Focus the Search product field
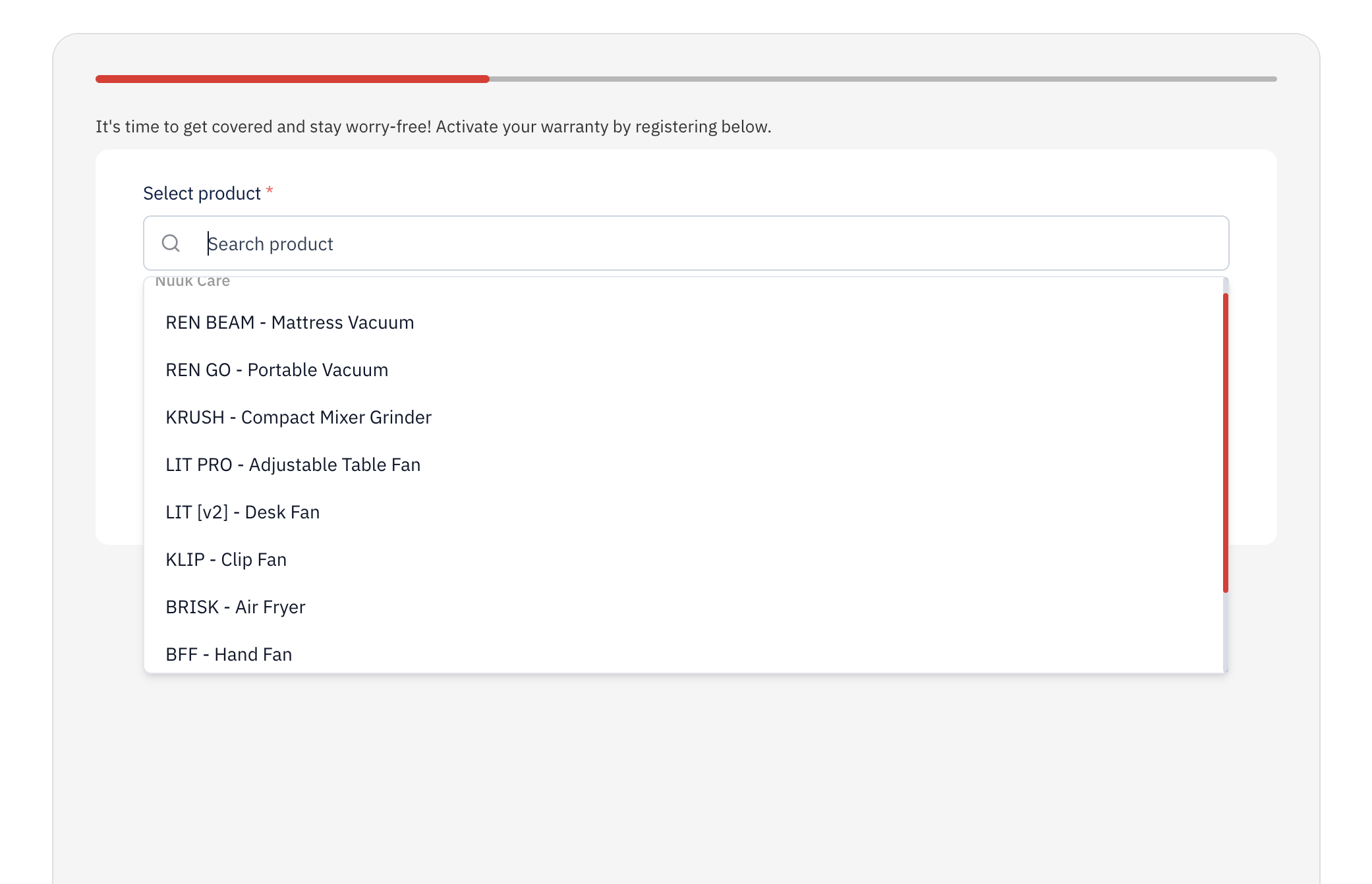Viewport: 1372px width, 884px height. click(x=686, y=243)
